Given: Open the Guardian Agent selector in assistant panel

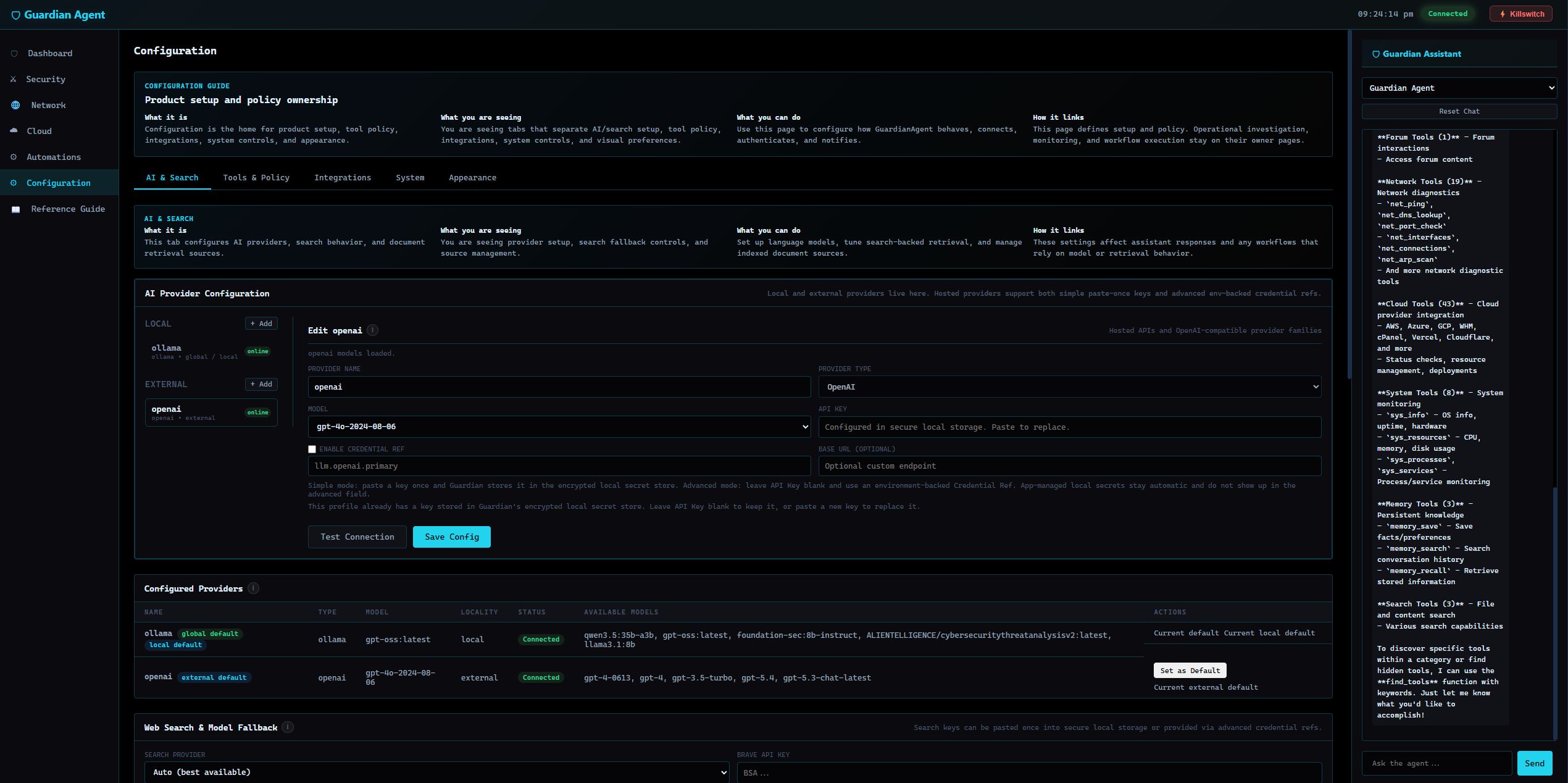Looking at the screenshot, I should pos(1459,88).
